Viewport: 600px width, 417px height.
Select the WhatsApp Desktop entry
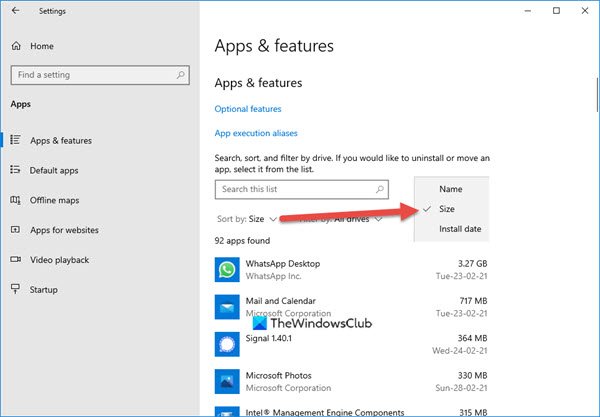(351, 270)
